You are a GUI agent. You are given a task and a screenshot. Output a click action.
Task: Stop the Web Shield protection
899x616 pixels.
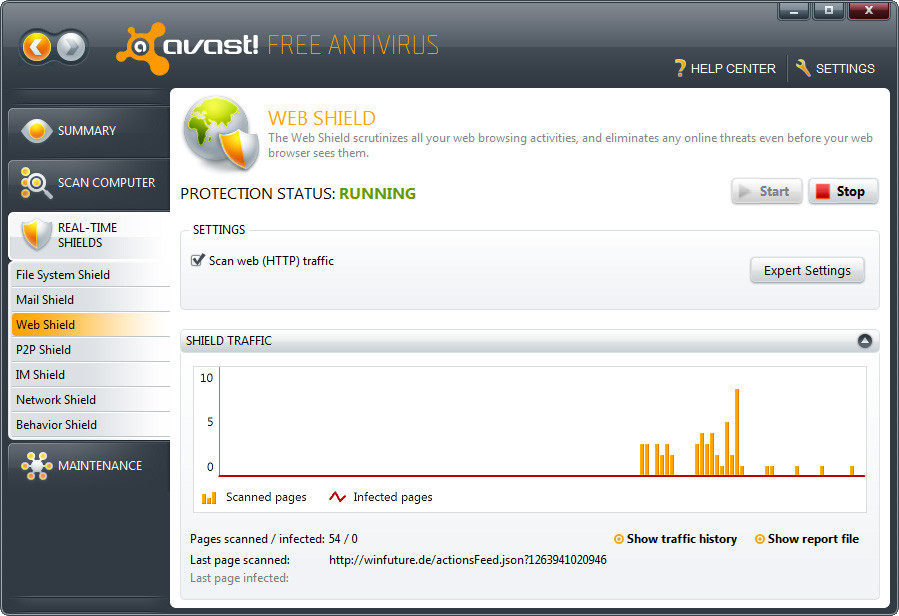(x=843, y=192)
